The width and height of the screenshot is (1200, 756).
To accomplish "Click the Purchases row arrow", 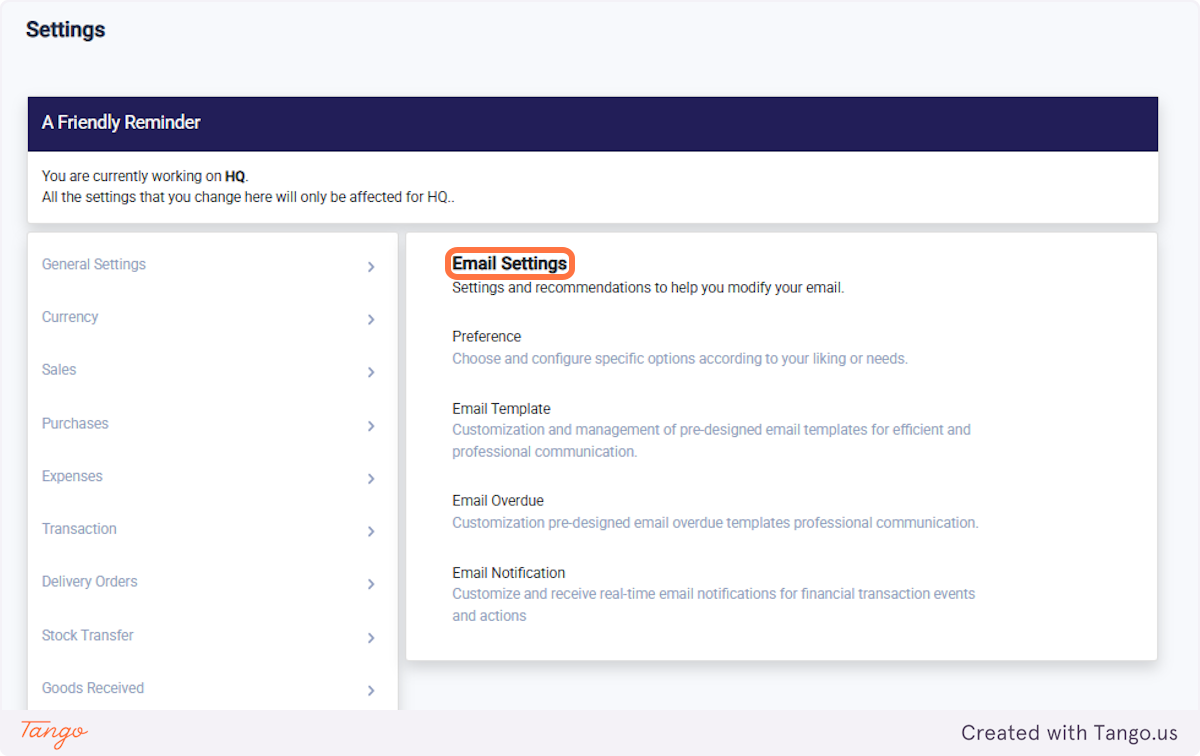I will click(x=371, y=426).
